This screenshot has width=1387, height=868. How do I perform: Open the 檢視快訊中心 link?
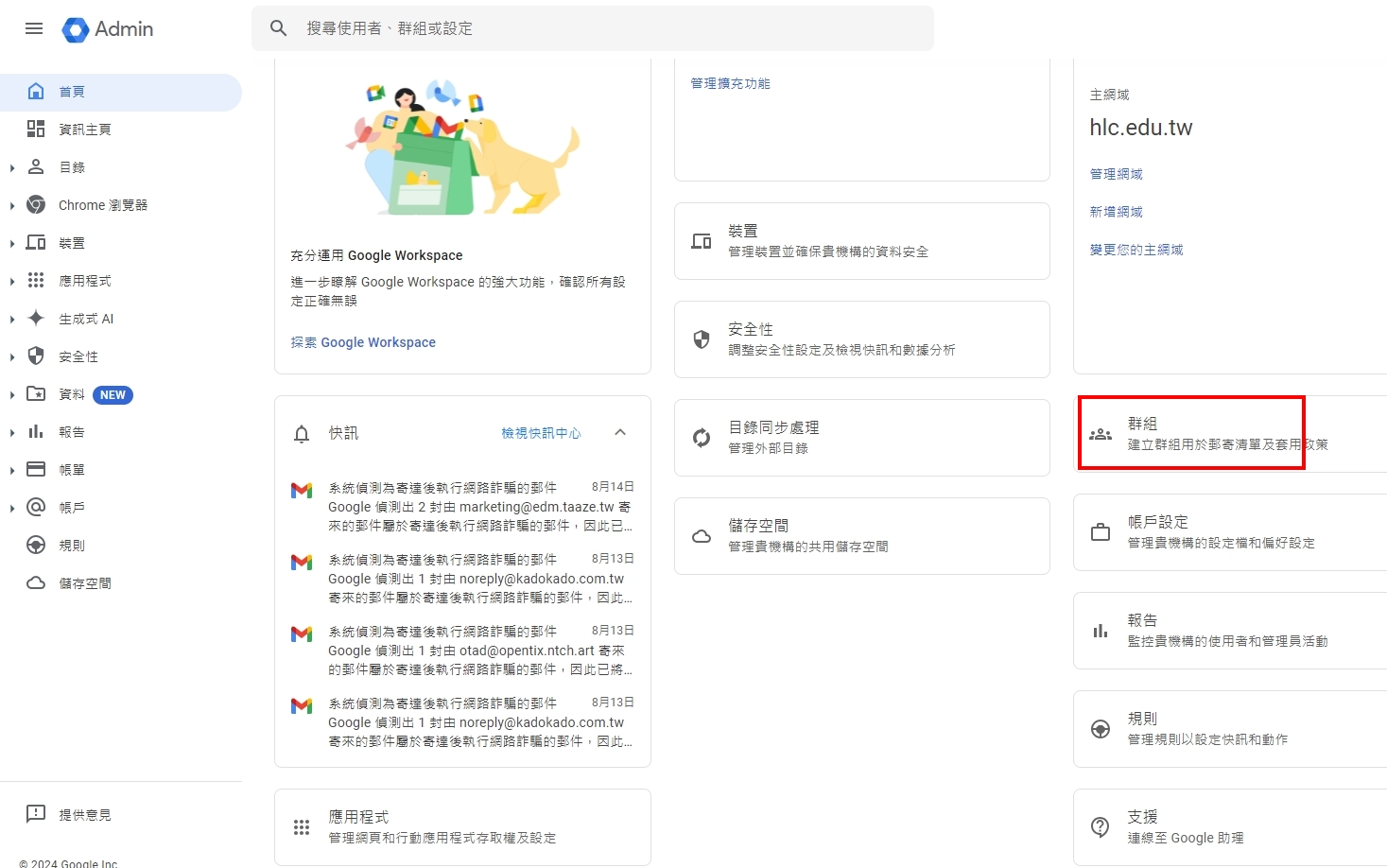(541, 433)
